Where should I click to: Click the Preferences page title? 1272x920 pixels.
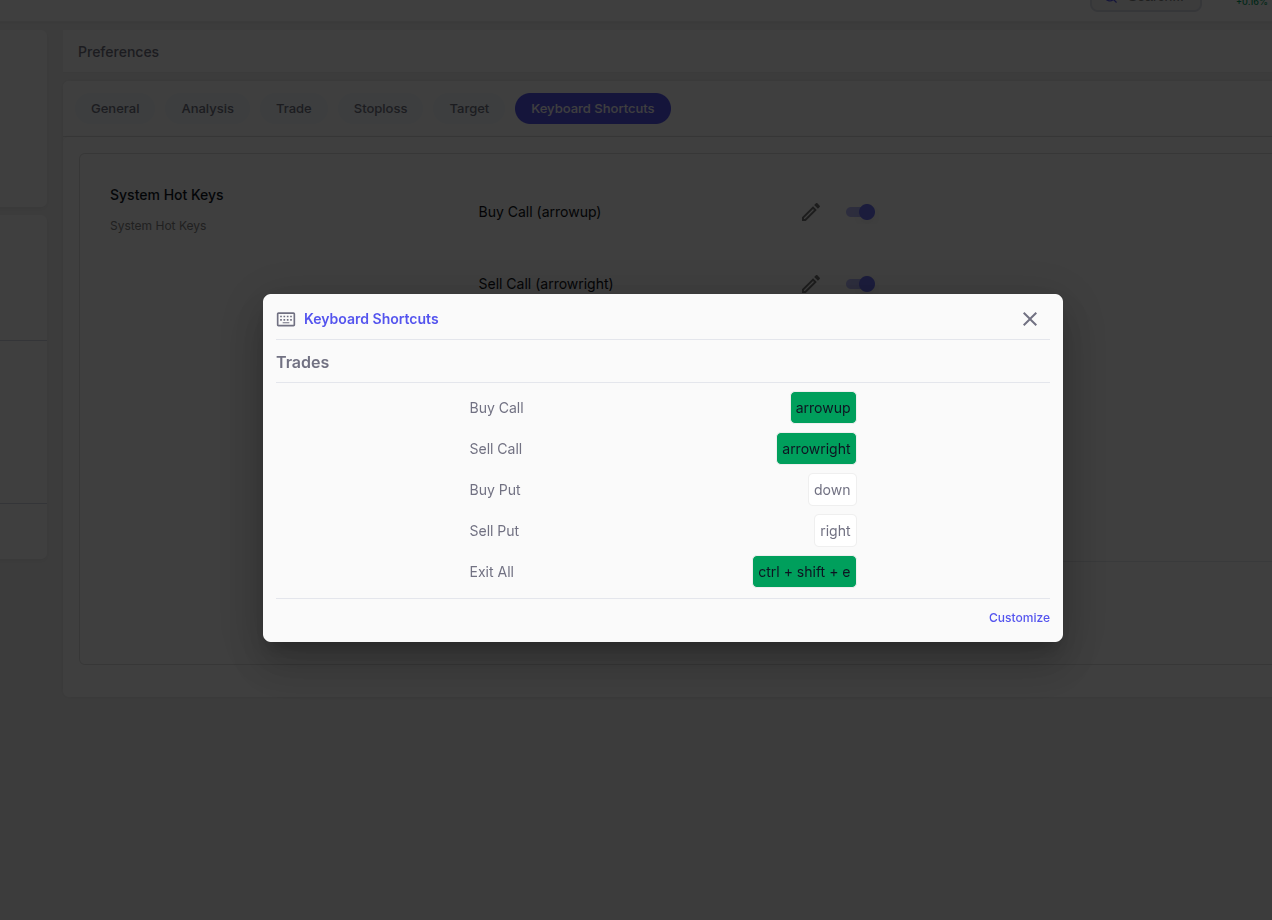[x=118, y=52]
